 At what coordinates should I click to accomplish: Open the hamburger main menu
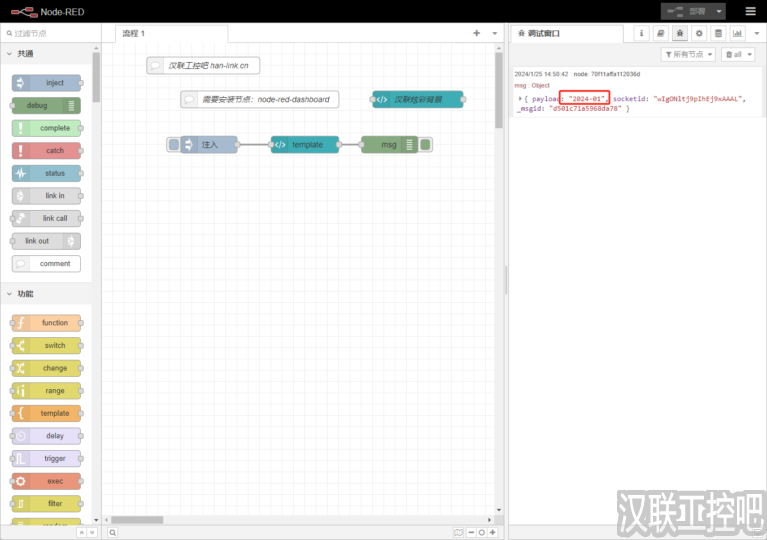pos(750,11)
